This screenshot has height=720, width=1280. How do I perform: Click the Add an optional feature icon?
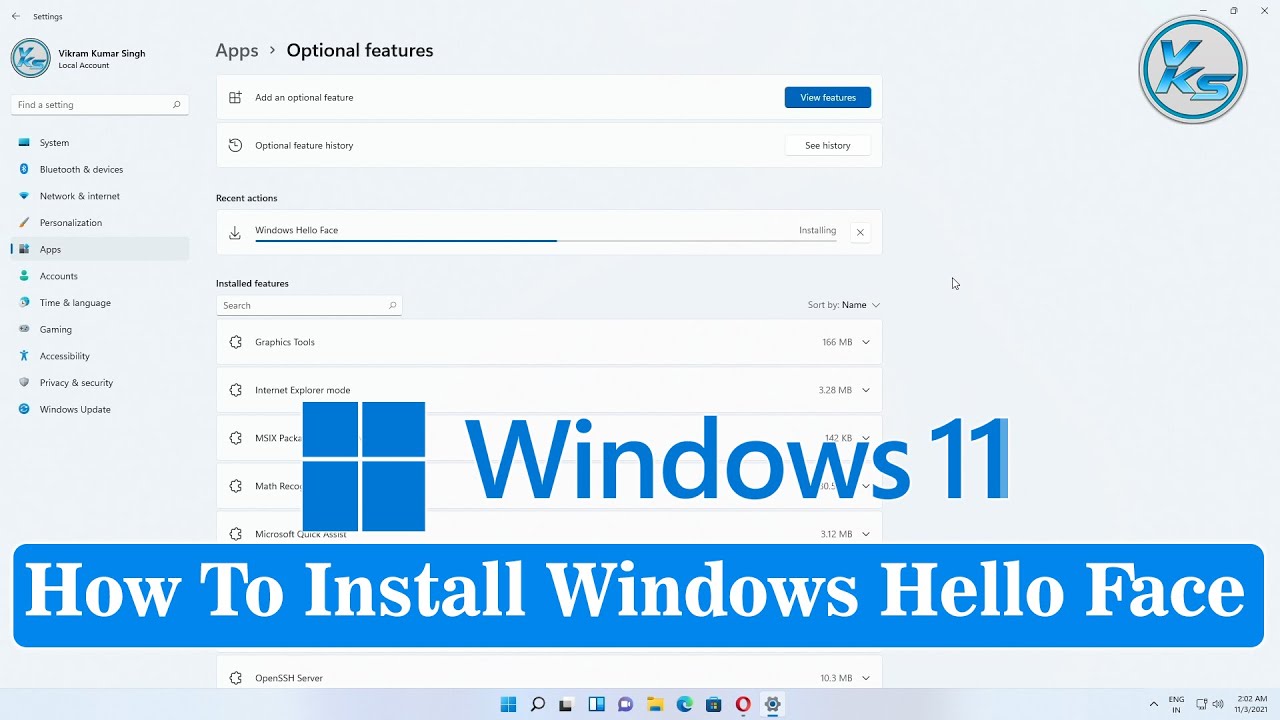click(235, 97)
